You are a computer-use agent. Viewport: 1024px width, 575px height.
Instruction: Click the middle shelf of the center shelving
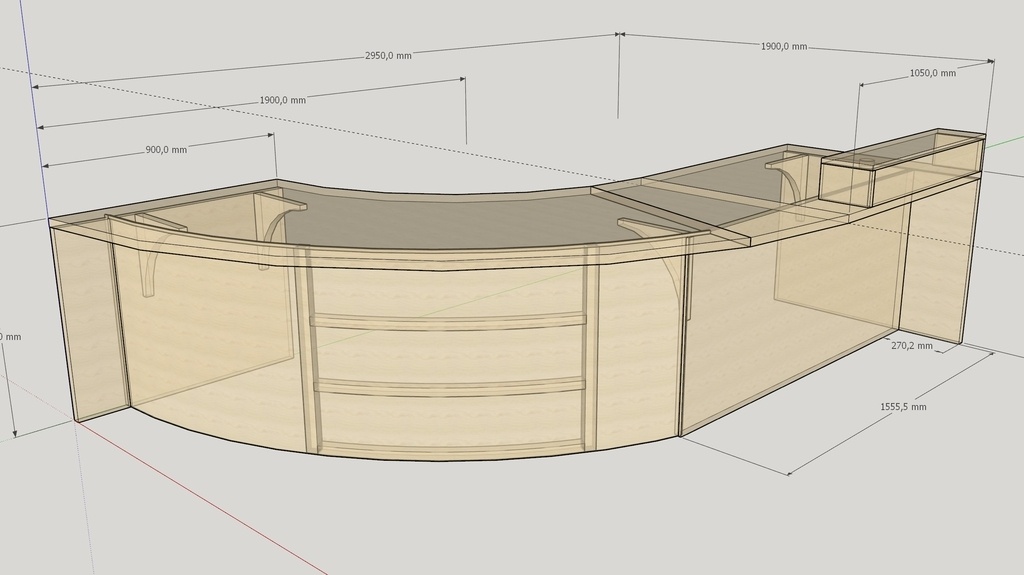tap(448, 386)
